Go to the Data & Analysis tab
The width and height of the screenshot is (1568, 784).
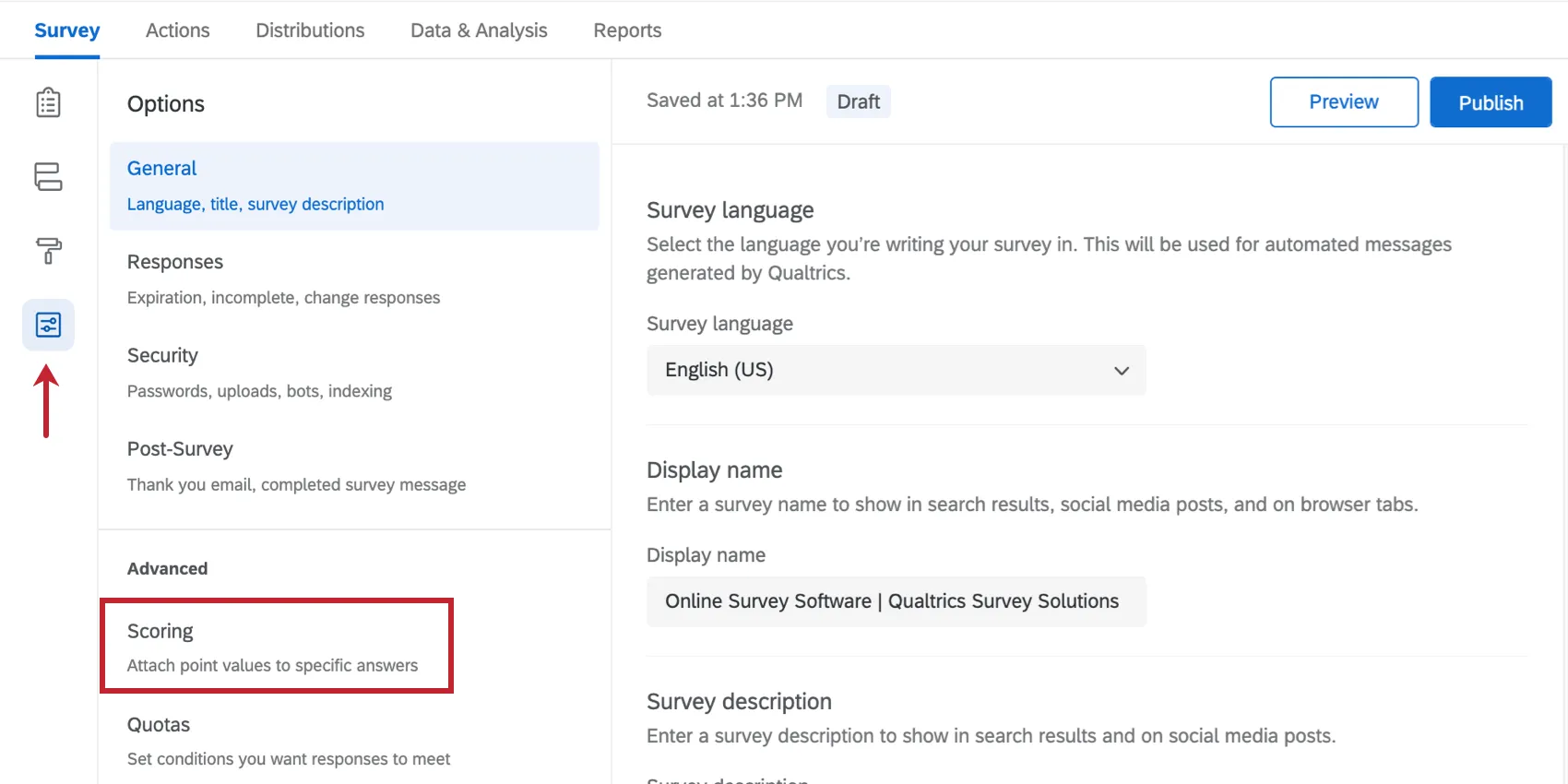(479, 30)
